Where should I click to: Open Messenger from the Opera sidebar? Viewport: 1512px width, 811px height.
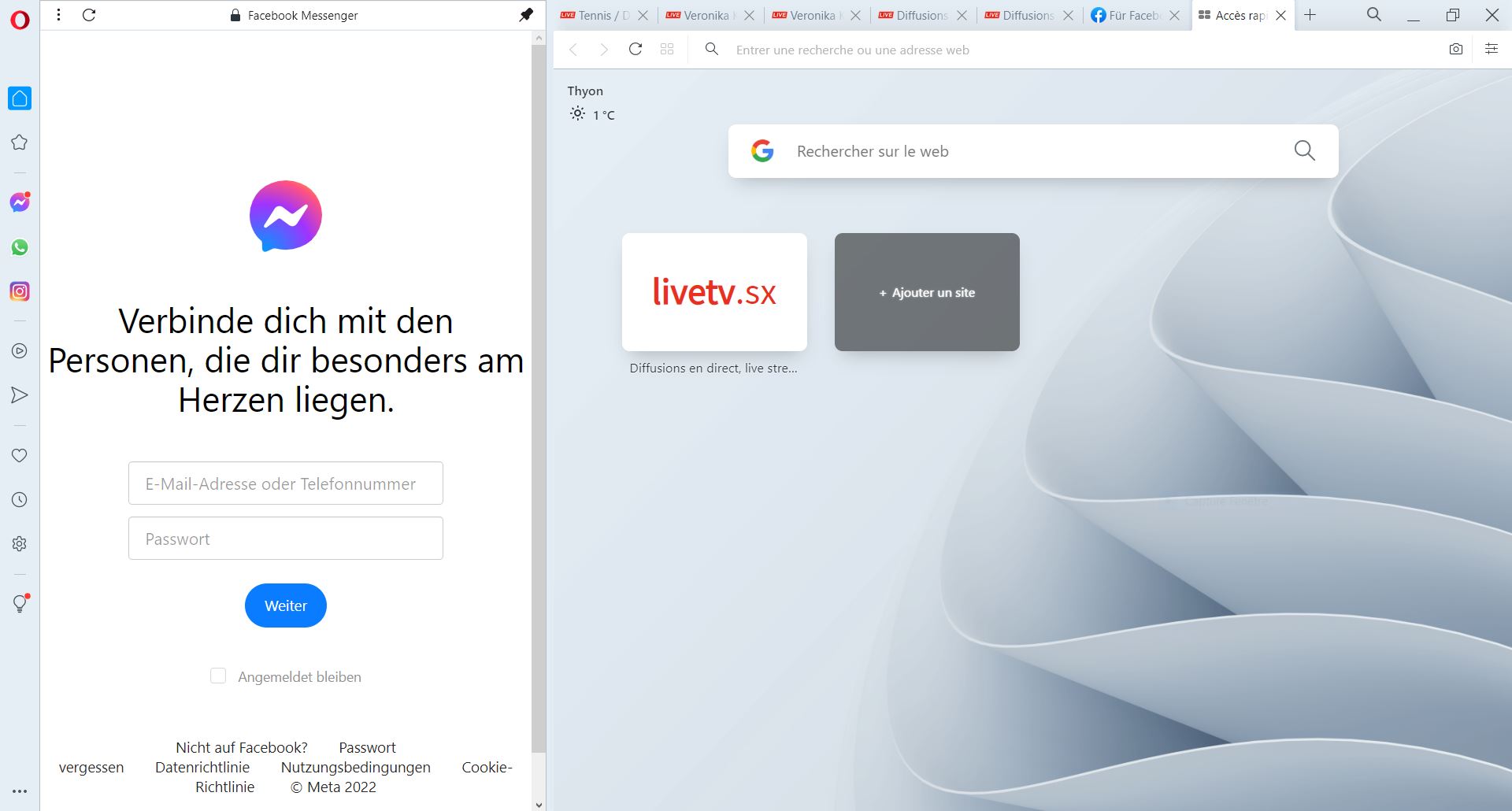point(20,202)
